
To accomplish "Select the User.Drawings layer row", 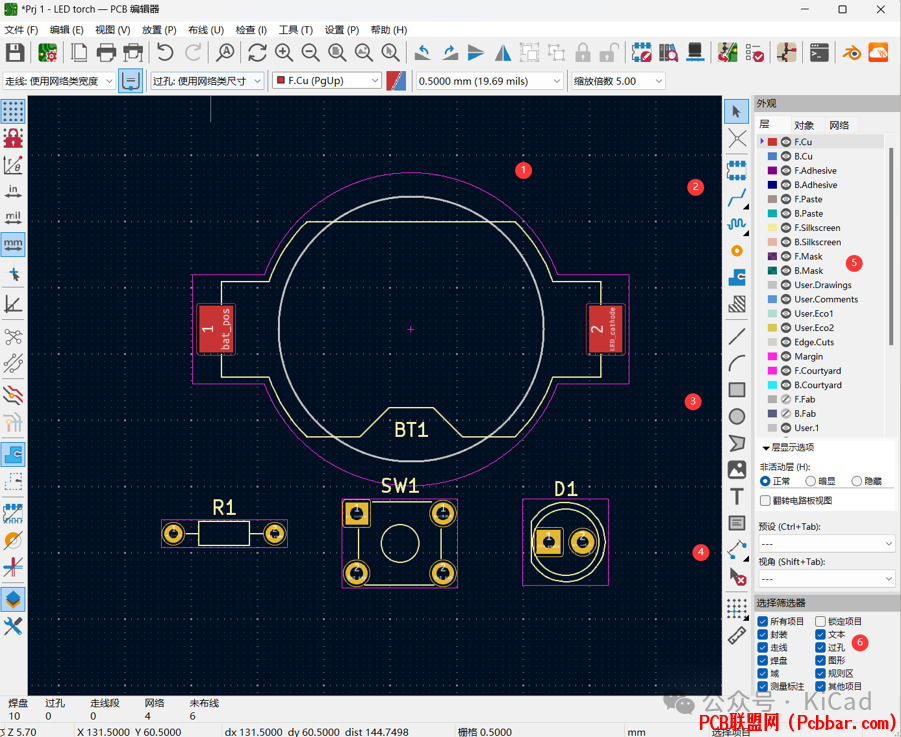I will point(822,285).
